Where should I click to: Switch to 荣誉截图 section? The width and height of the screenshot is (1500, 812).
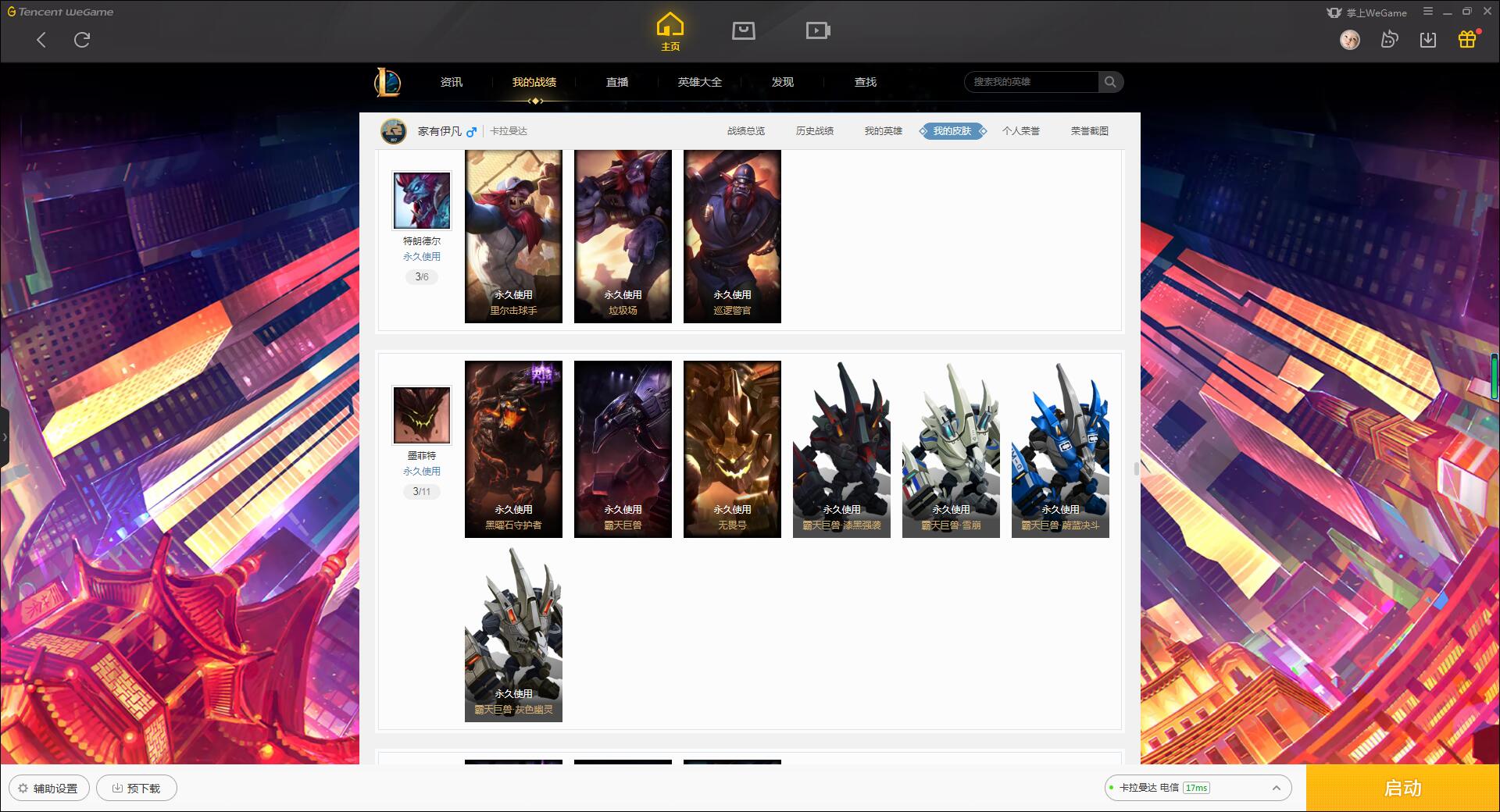[1090, 131]
